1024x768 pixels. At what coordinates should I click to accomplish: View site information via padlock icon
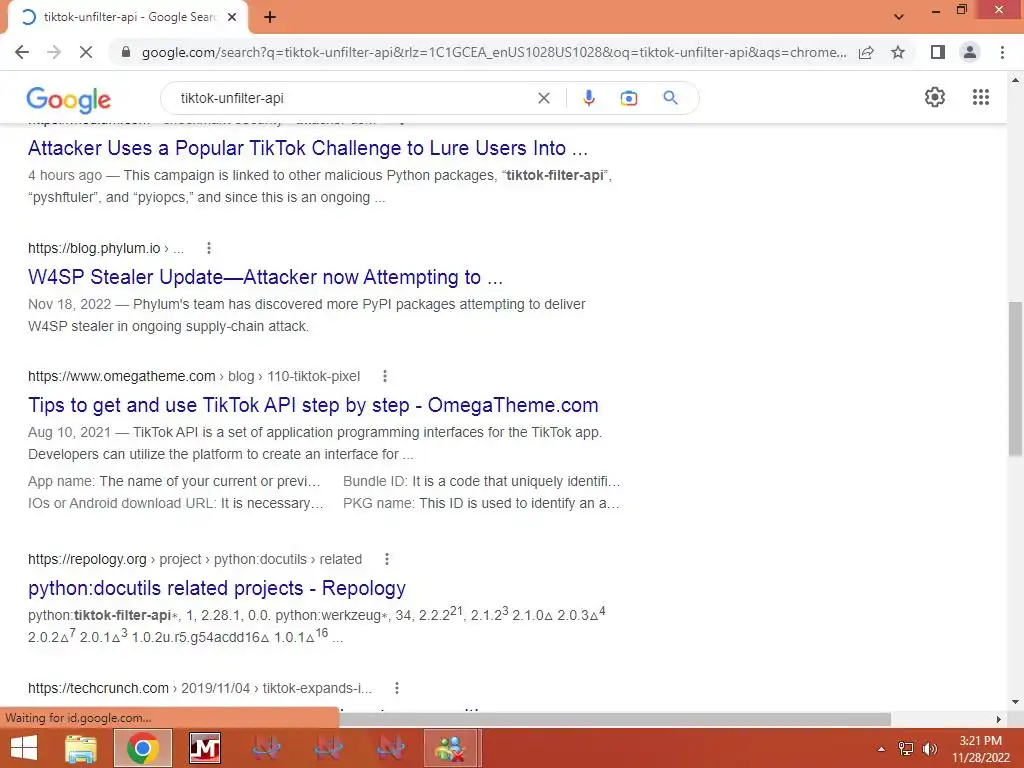[x=126, y=52]
